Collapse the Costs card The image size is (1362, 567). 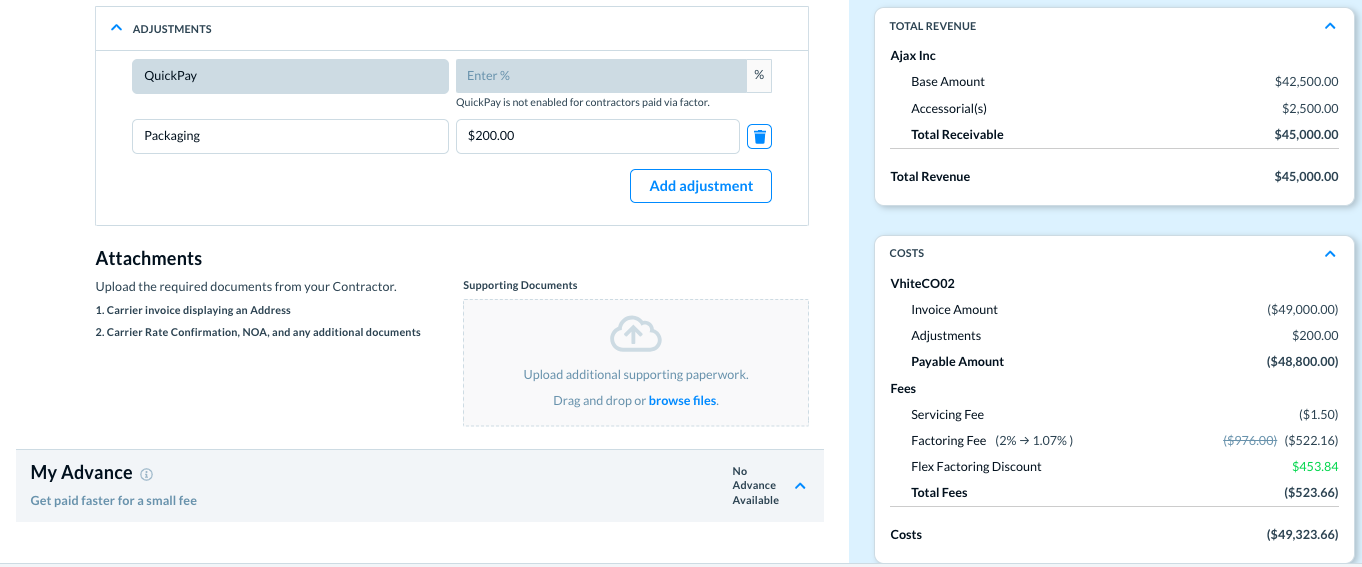point(1329,254)
